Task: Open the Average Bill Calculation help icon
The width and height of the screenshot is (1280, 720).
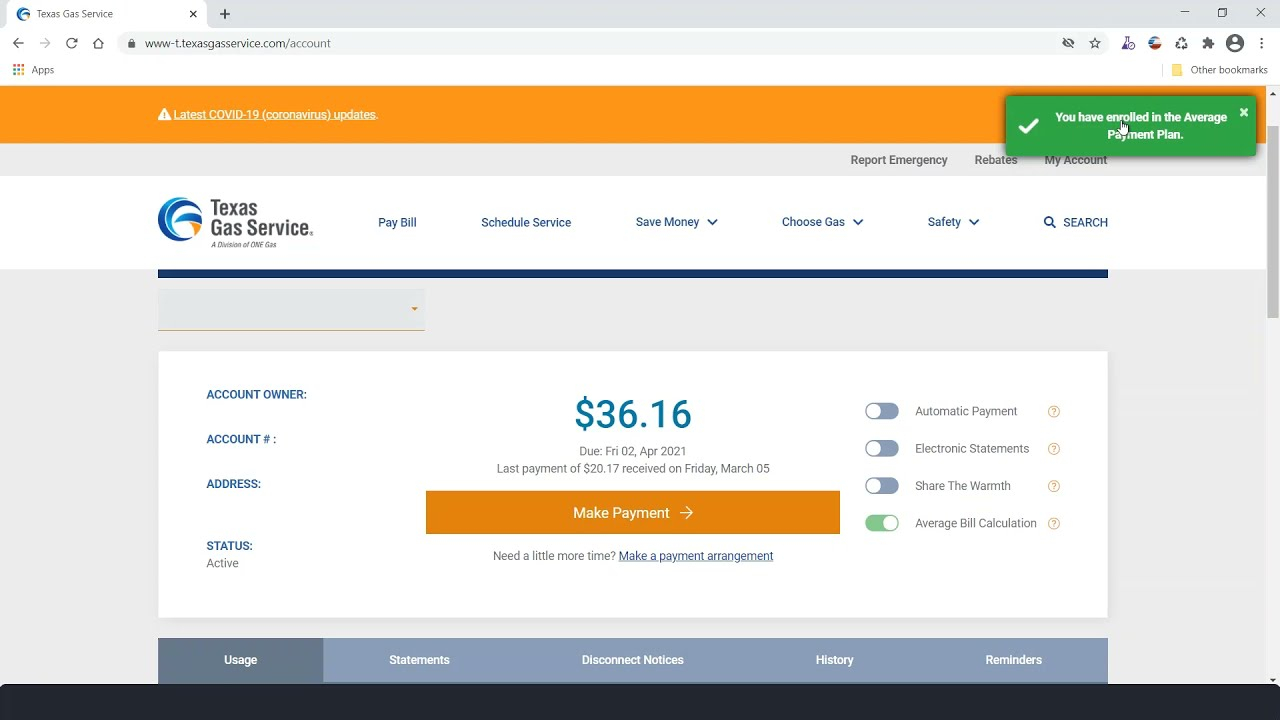Action: pos(1053,523)
